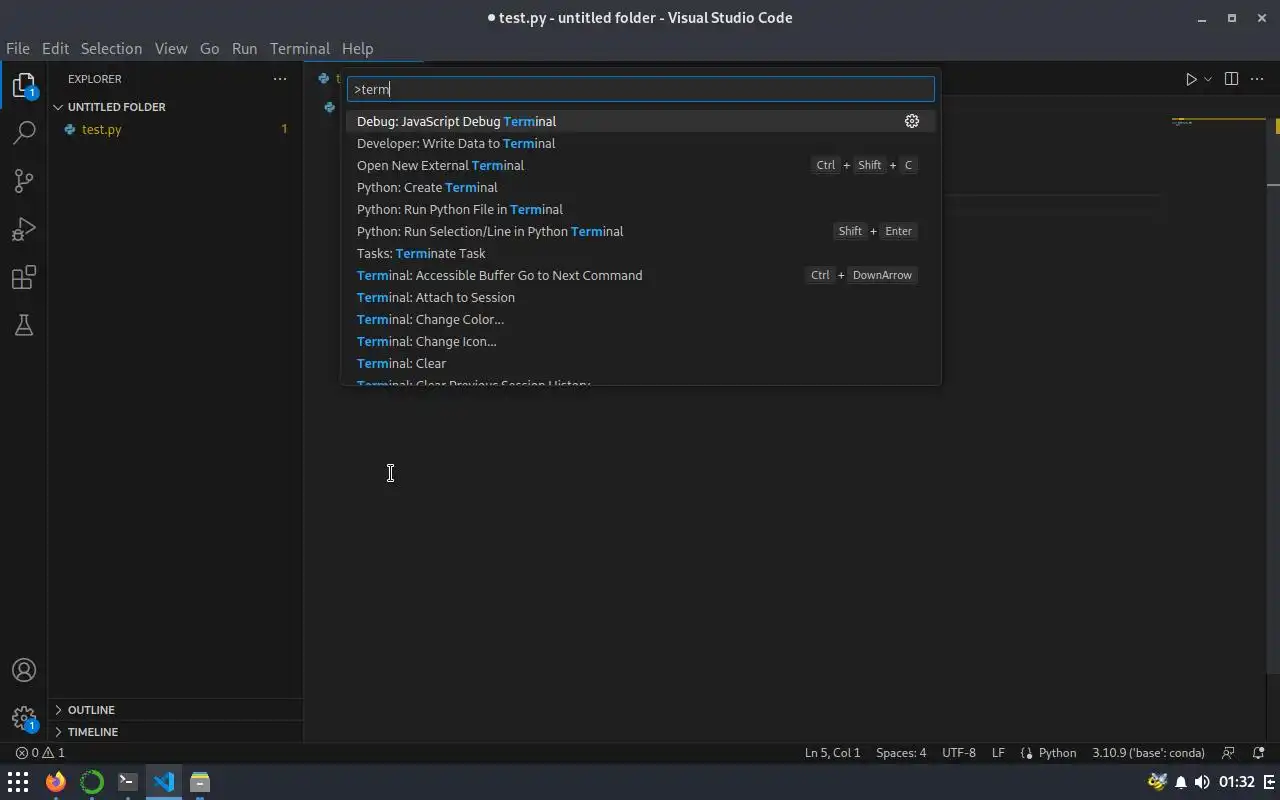
Task: Open the Go menu
Action: tap(209, 48)
